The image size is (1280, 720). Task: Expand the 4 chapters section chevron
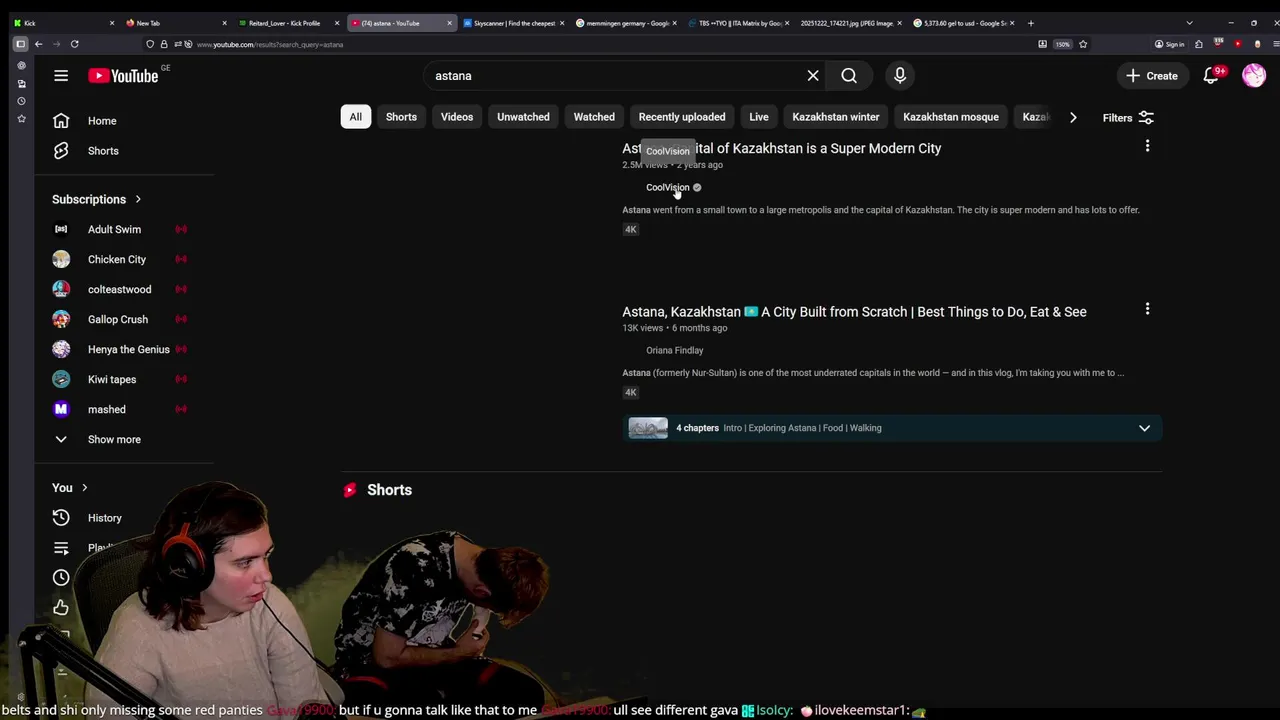coord(1144,428)
